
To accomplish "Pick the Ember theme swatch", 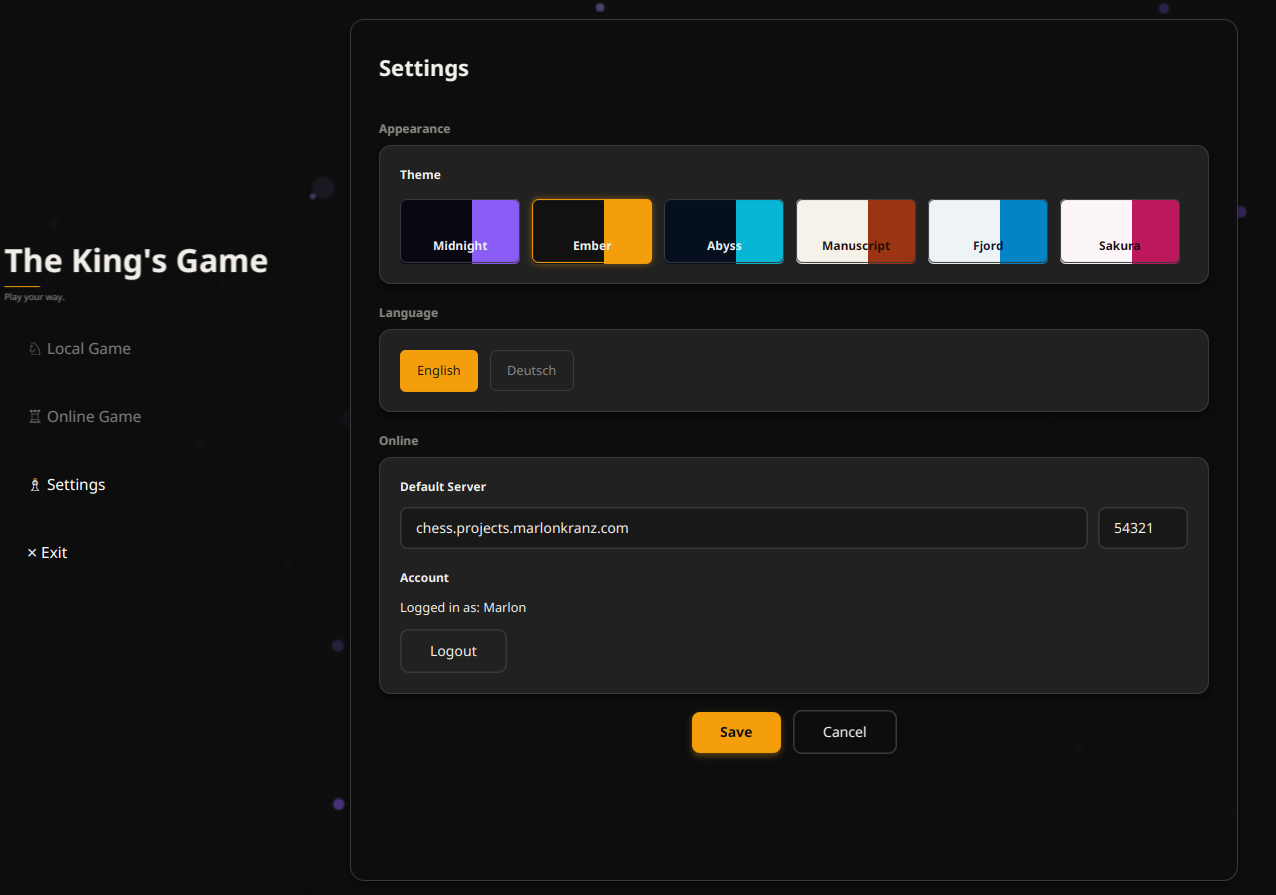I will [592, 231].
